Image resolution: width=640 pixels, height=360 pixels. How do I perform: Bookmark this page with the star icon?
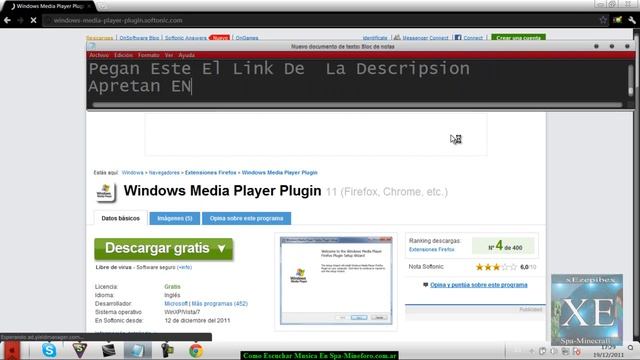pyautogui.click(x=603, y=20)
